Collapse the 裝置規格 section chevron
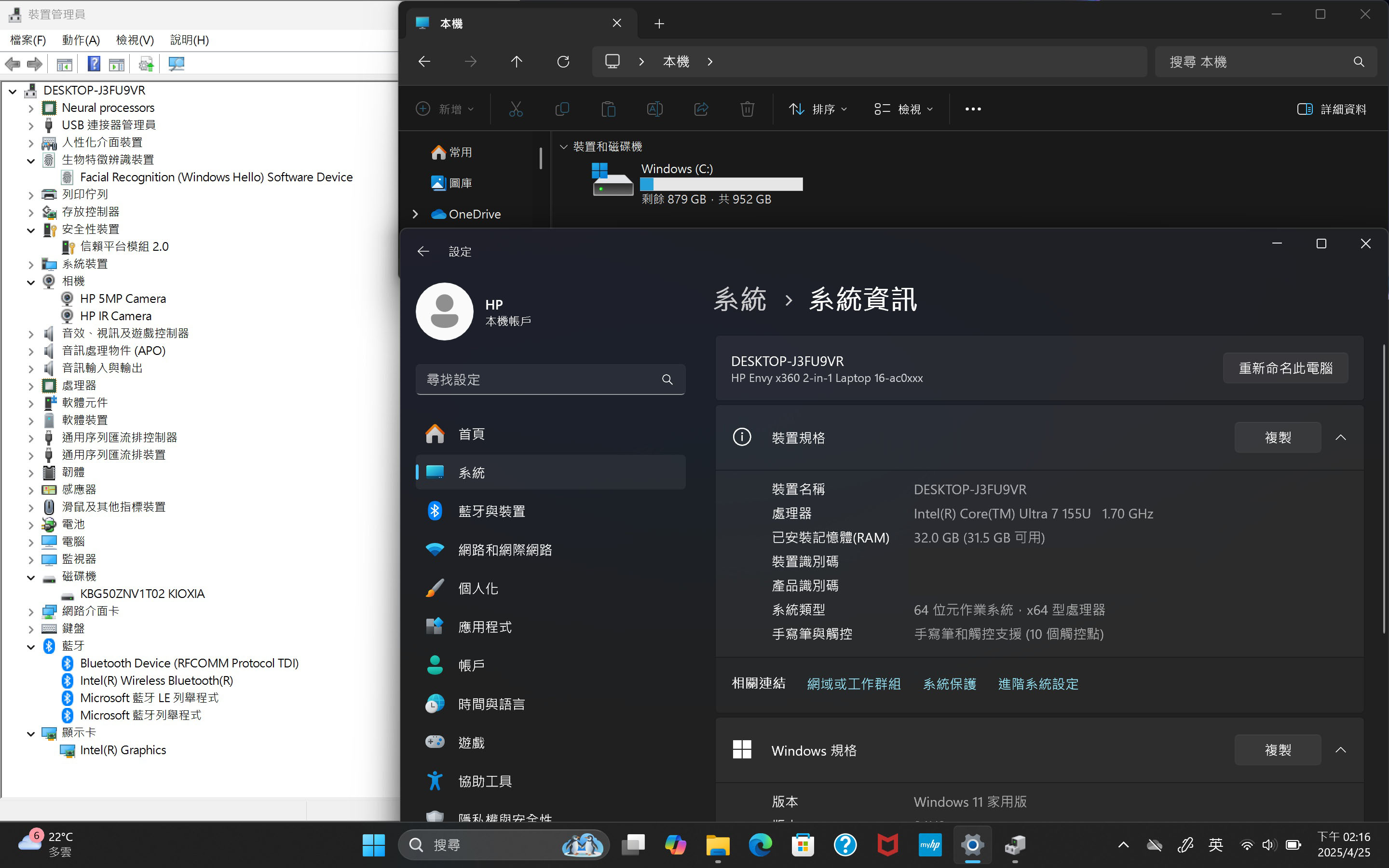The height and width of the screenshot is (868, 1389). point(1341,437)
